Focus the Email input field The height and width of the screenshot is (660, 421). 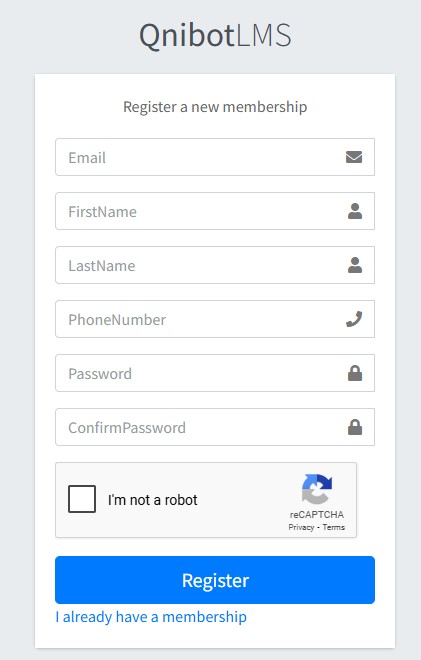215,157
